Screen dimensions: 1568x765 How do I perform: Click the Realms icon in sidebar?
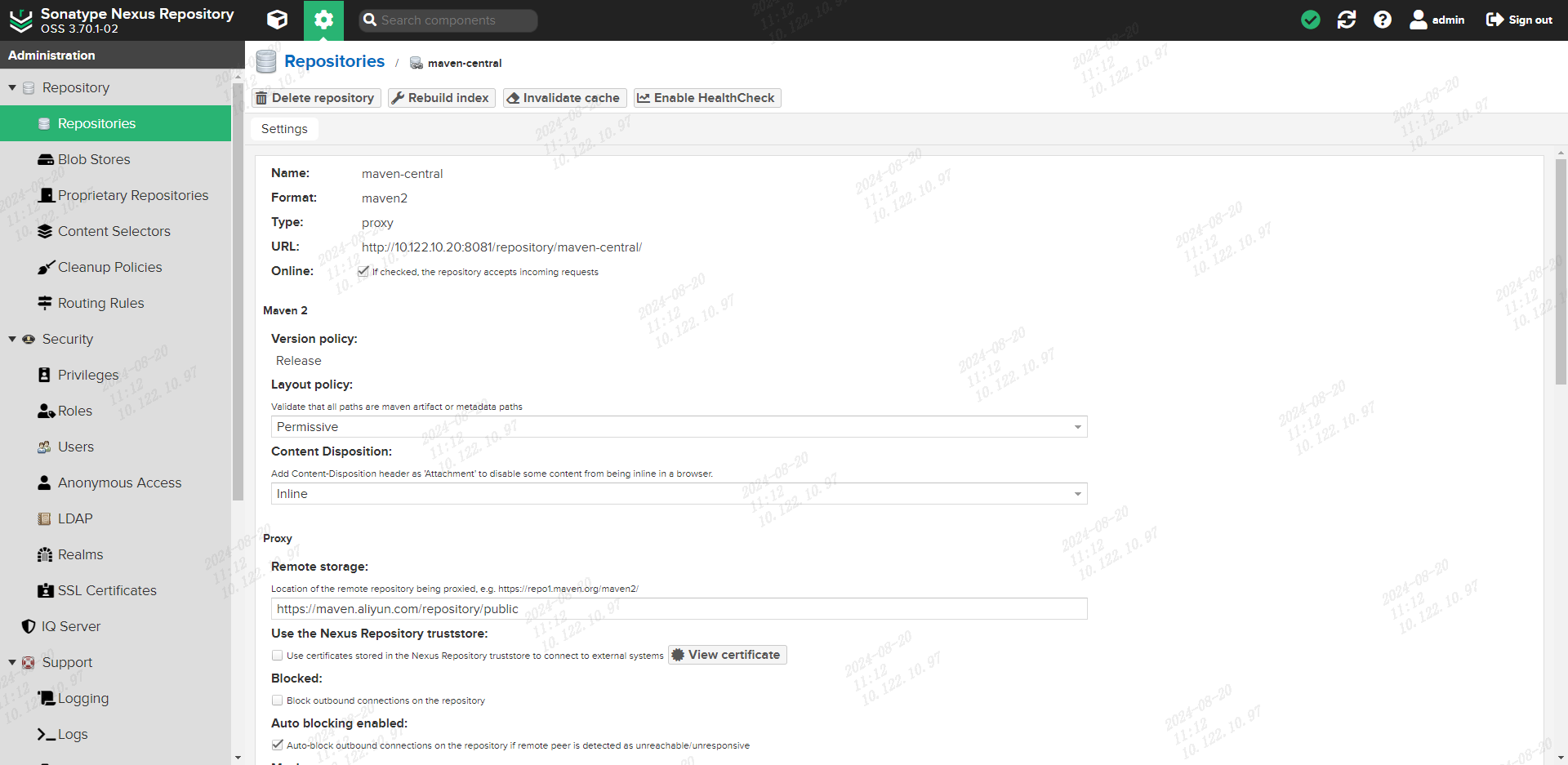coord(45,554)
